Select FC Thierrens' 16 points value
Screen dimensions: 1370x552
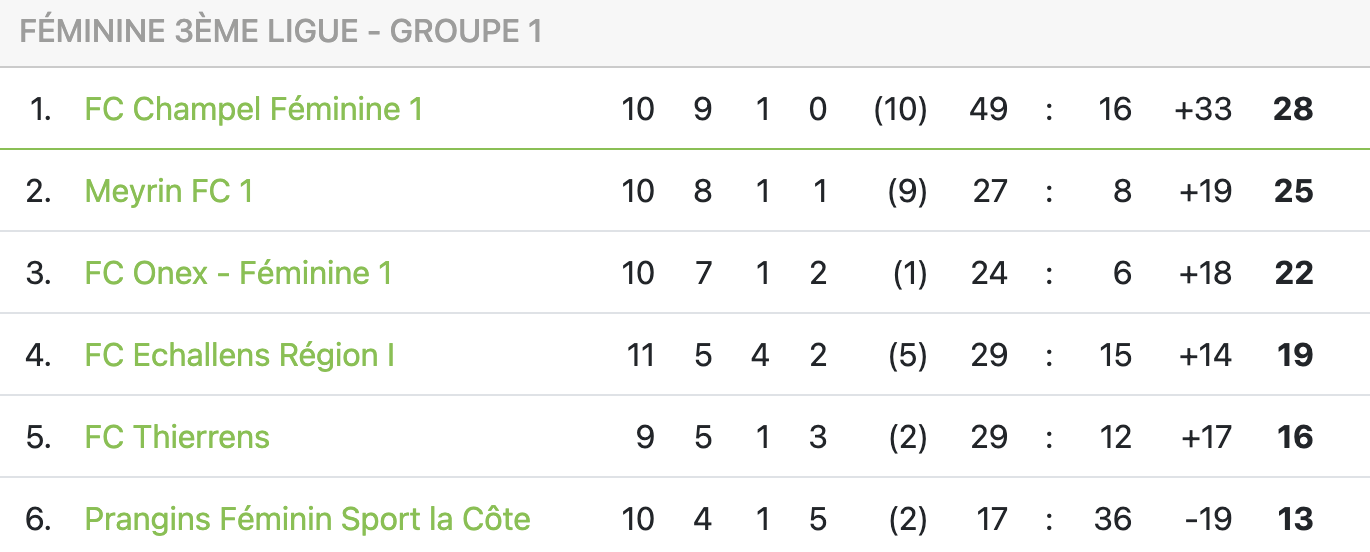[1295, 437]
